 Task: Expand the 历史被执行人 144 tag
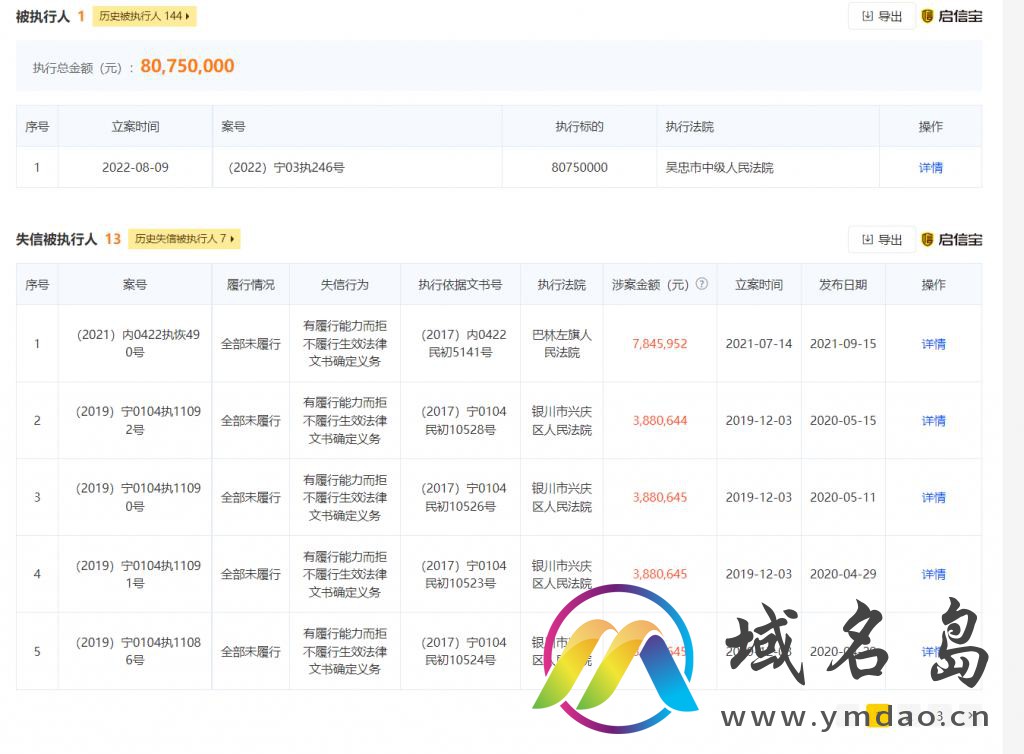(144, 16)
